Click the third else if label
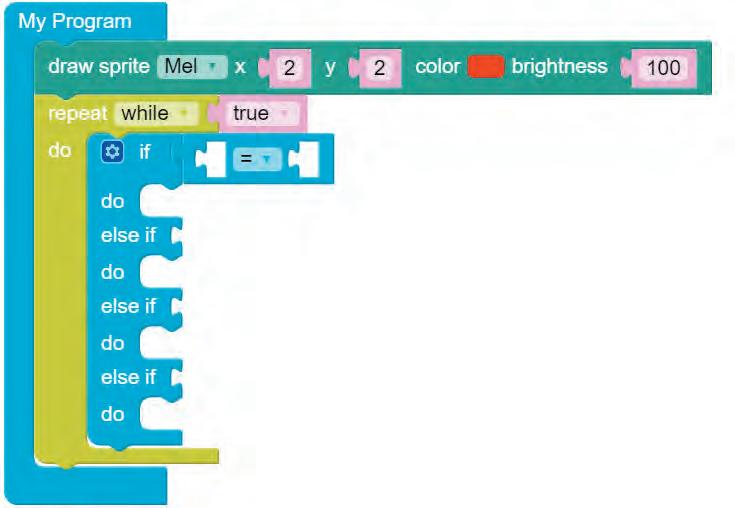 [128, 377]
